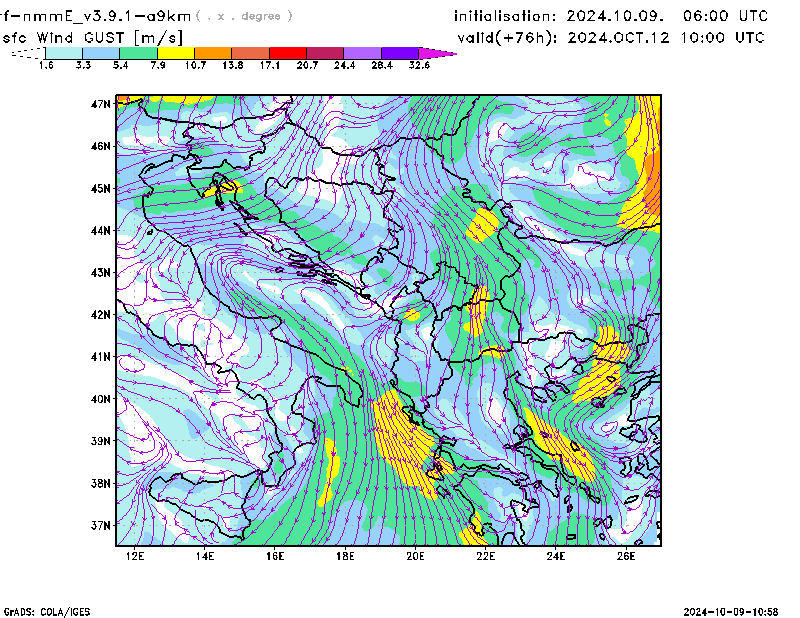This screenshot has width=800, height=618.
Task: Click the violet legend swatch after 28.4
Action: 400,53
